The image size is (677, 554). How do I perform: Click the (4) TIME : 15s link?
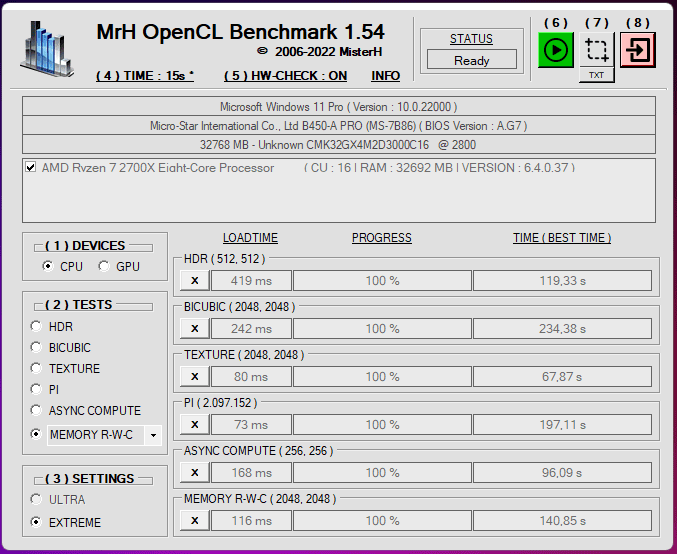[x=145, y=76]
